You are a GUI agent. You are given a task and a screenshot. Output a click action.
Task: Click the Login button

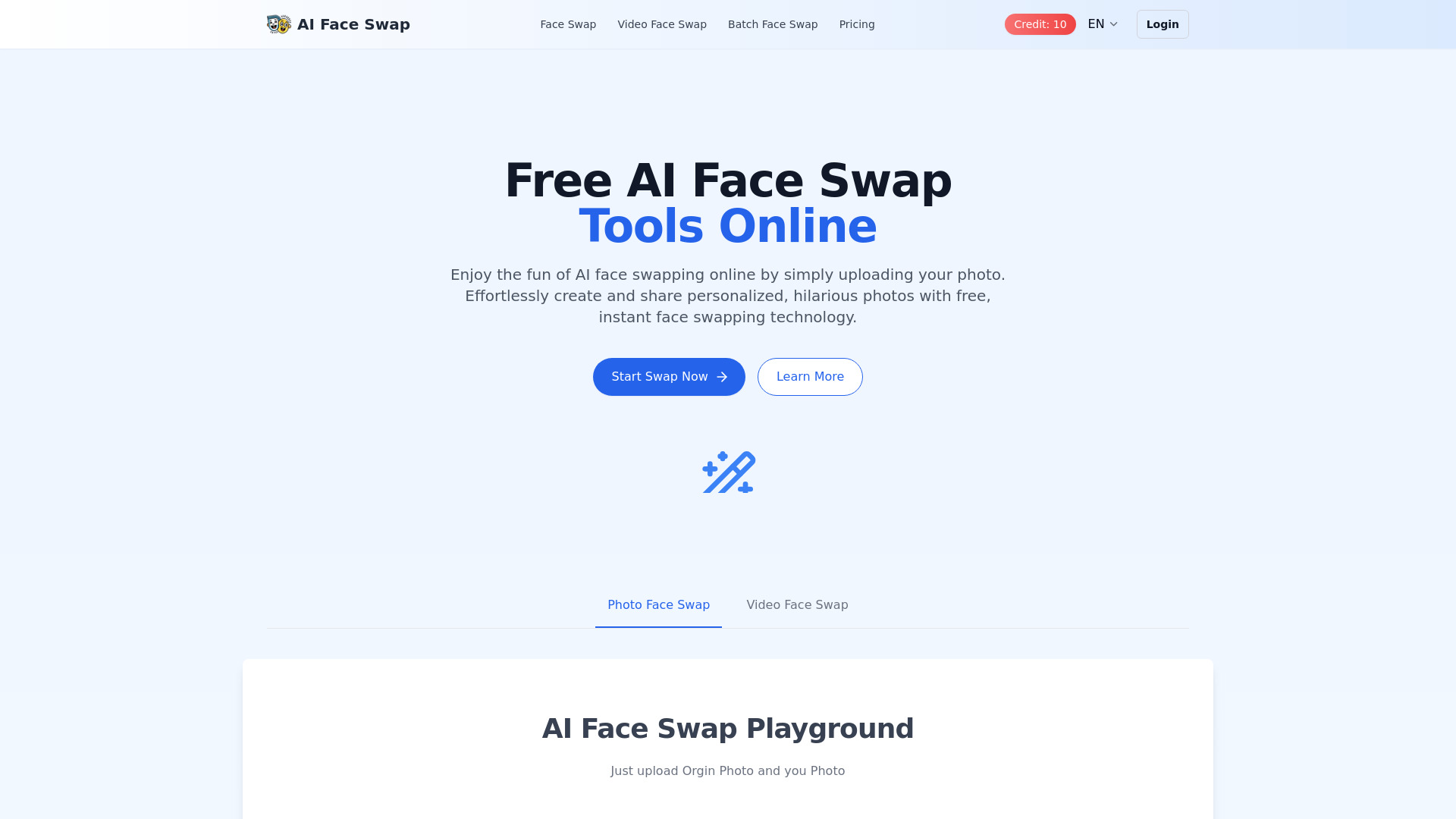[1162, 24]
